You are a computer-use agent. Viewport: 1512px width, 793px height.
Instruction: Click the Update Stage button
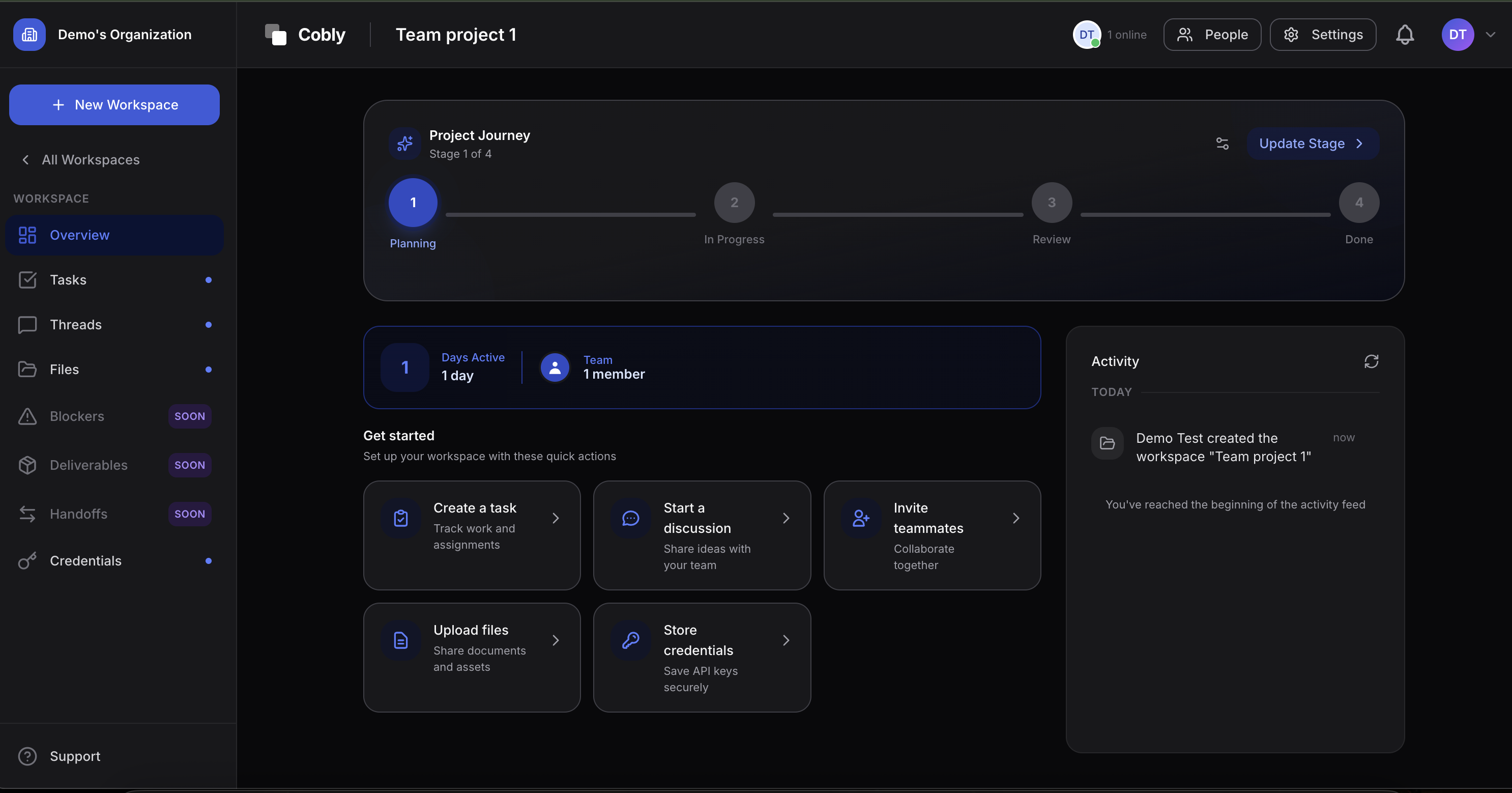(x=1313, y=144)
